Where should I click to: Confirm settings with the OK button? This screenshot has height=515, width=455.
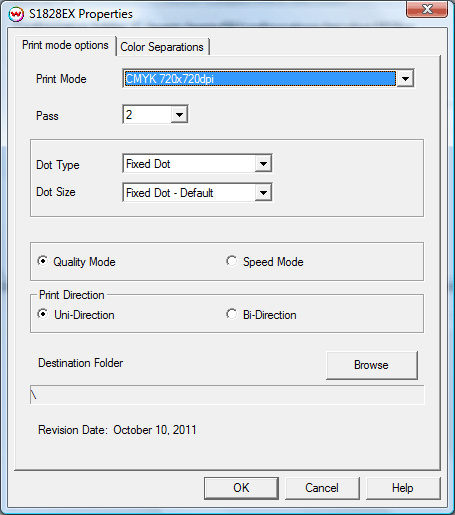tap(241, 488)
